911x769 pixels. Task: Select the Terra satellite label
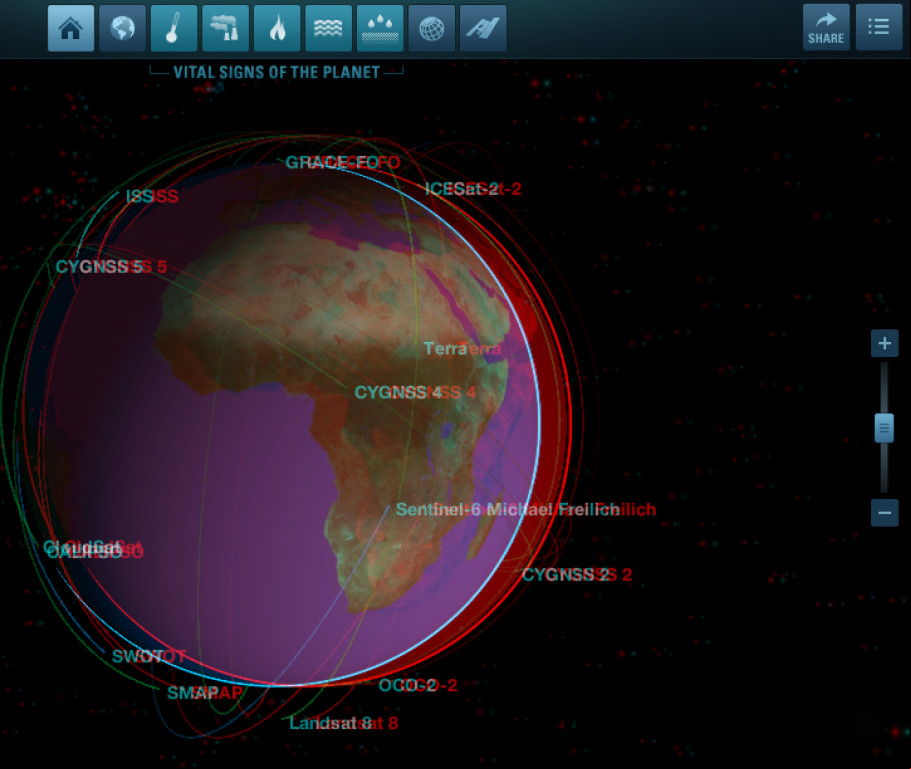(462, 348)
